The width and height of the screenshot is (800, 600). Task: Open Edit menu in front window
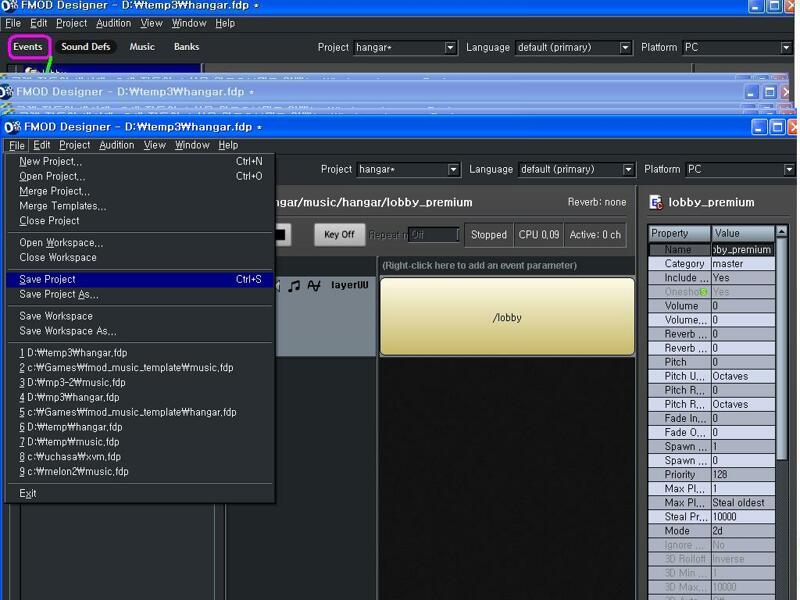(x=42, y=145)
